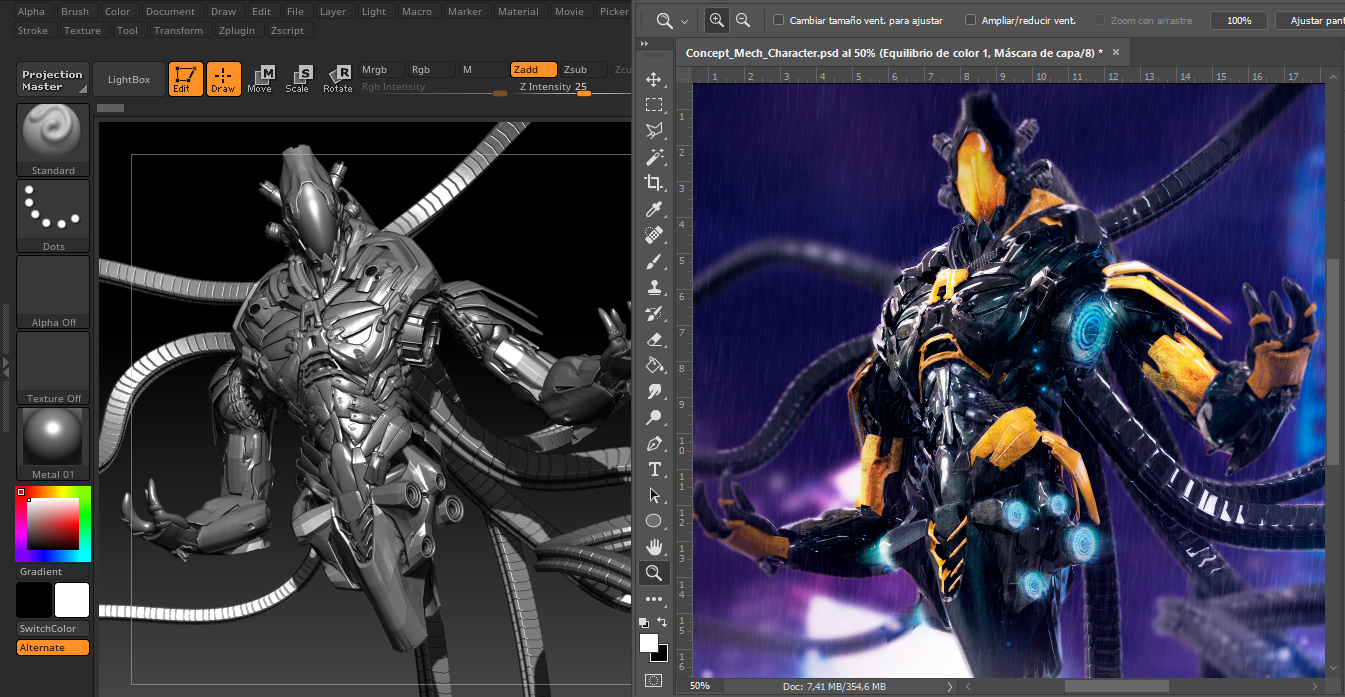The width and height of the screenshot is (1345, 697).
Task: Switch to Concept_Mech_Character.psd document tab
Action: click(894, 52)
